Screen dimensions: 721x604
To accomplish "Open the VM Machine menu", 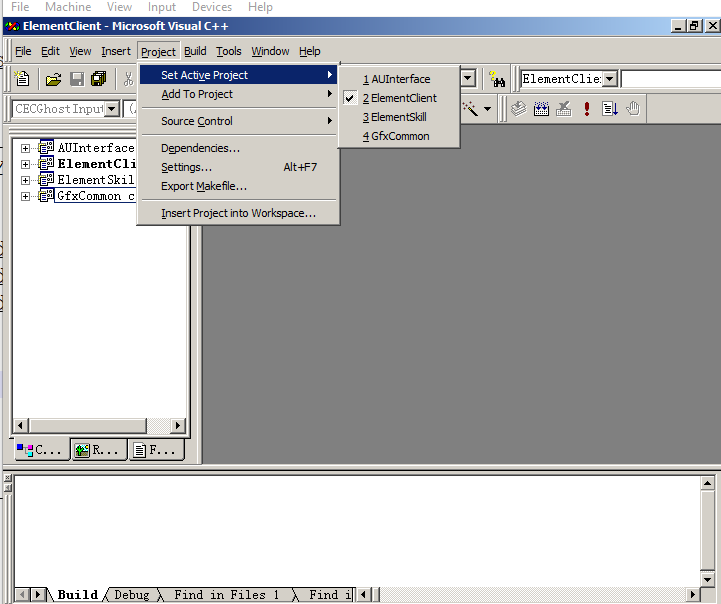I will [68, 7].
